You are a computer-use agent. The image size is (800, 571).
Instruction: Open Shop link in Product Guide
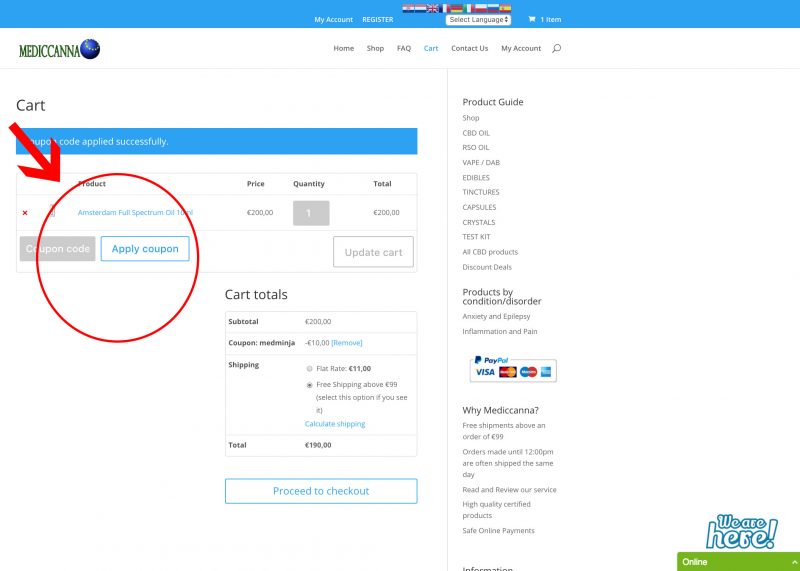tap(470, 118)
